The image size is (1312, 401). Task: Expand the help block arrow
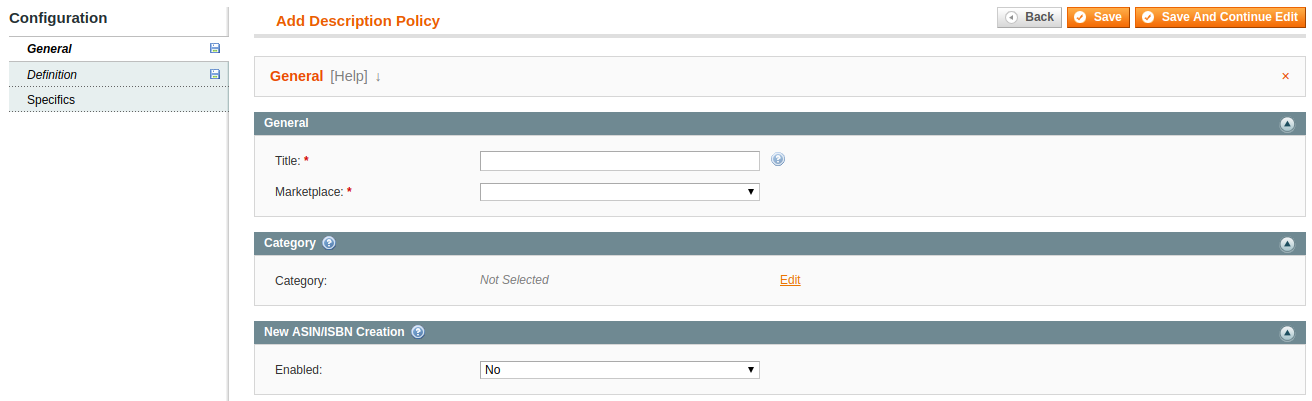(x=378, y=77)
